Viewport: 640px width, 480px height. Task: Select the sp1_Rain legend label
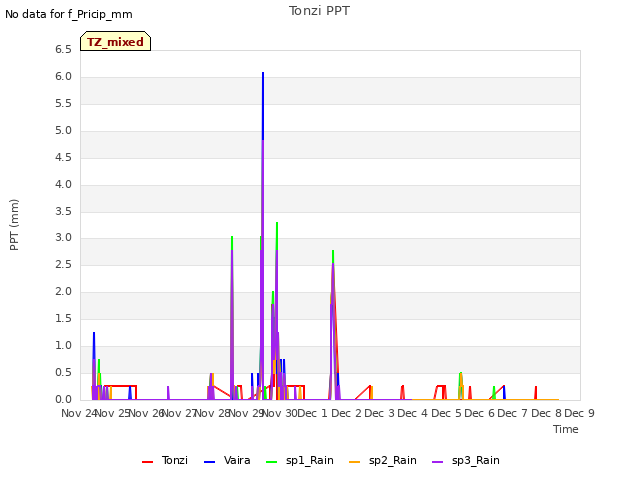[310, 460]
